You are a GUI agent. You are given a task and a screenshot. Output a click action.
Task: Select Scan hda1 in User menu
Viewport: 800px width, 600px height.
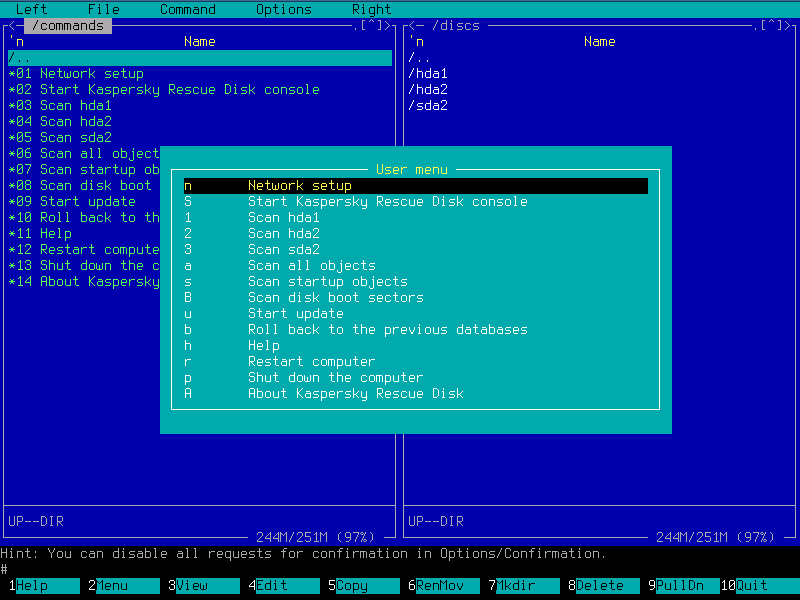pyautogui.click(x=416, y=217)
